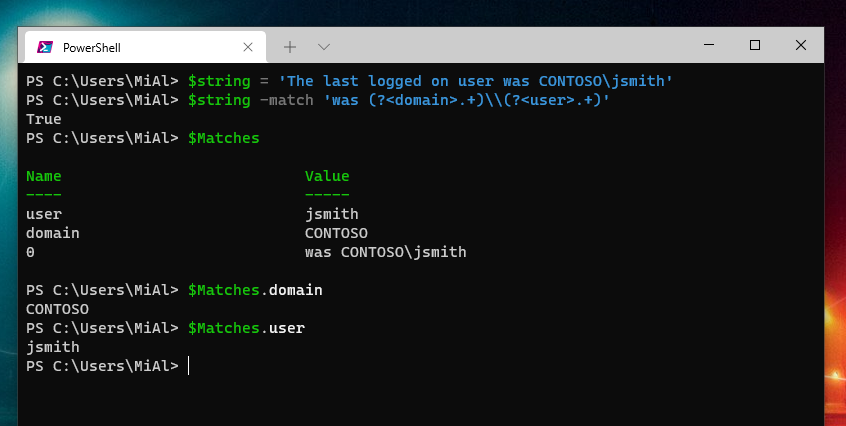Viewport: 846px width, 426px height.
Task: Click the '$Matches.user' command text
Action: click(246, 328)
